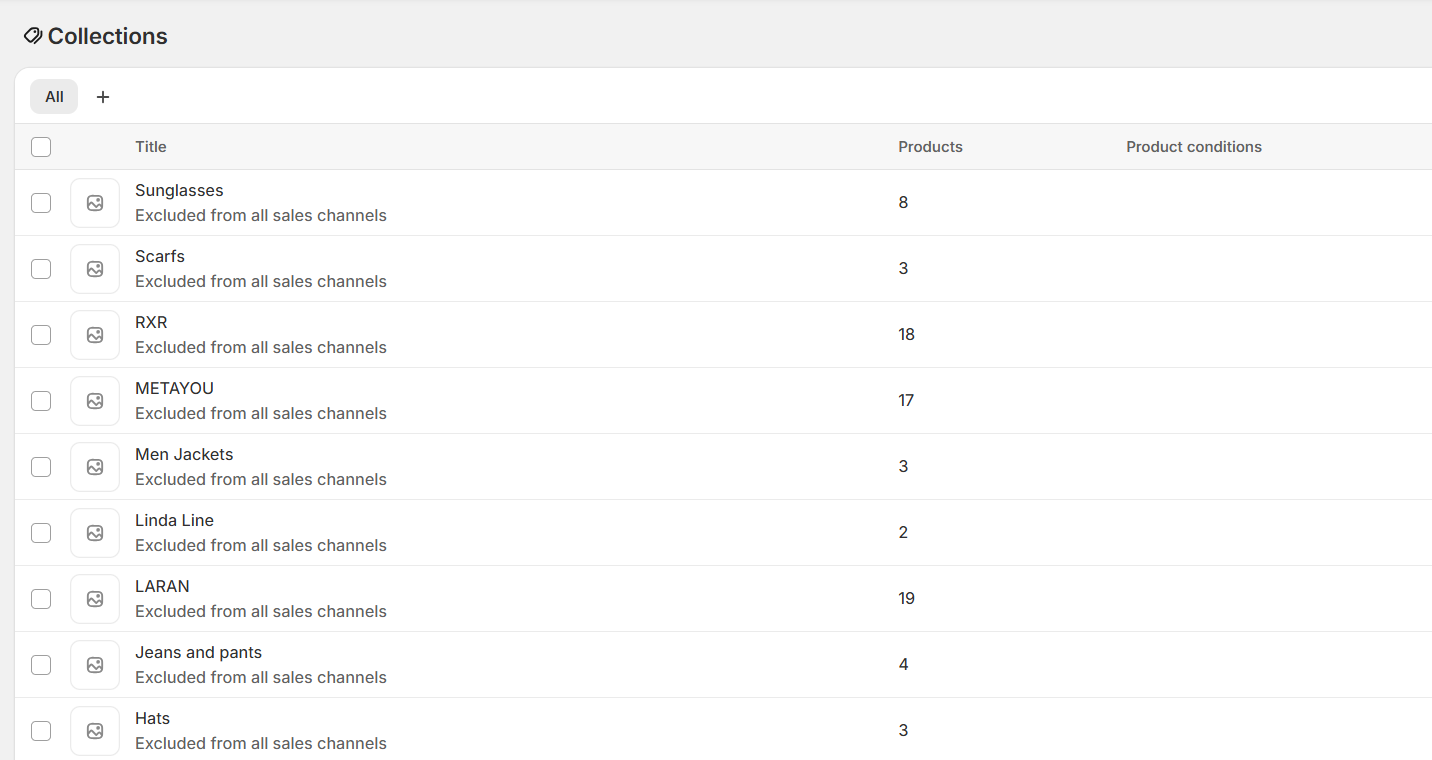
Task: Open the Men Jackets collection
Action: click(x=184, y=455)
